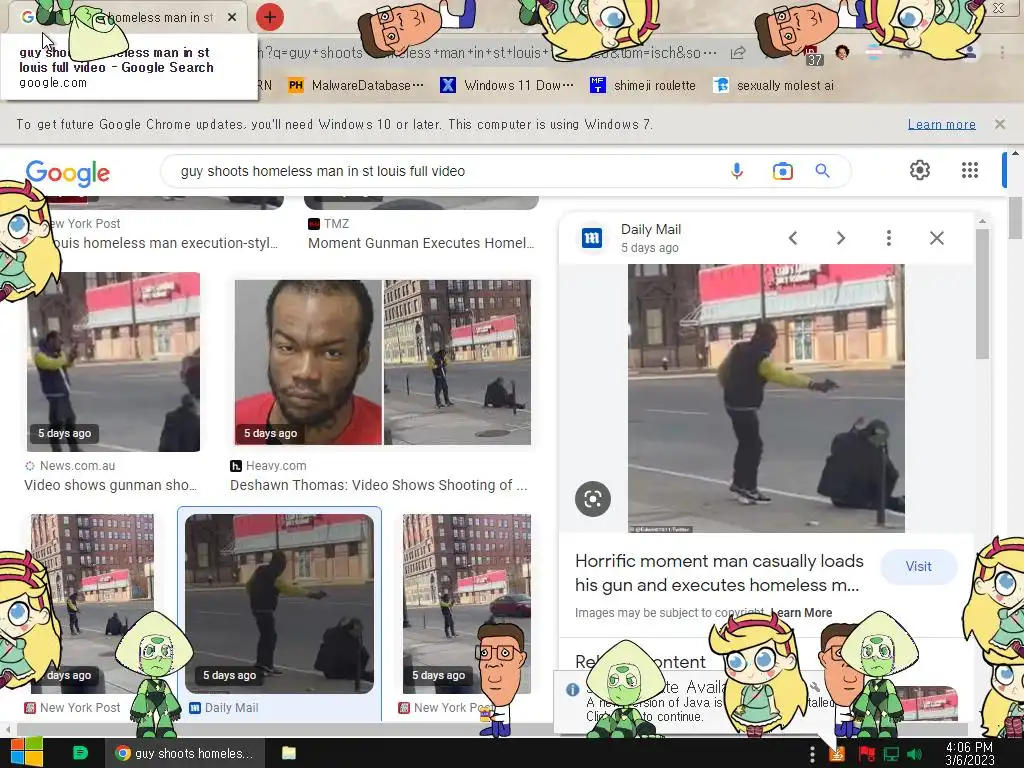Click the page vertical scrollbar thumb
Screen dimensions: 1024x768
(1015, 217)
